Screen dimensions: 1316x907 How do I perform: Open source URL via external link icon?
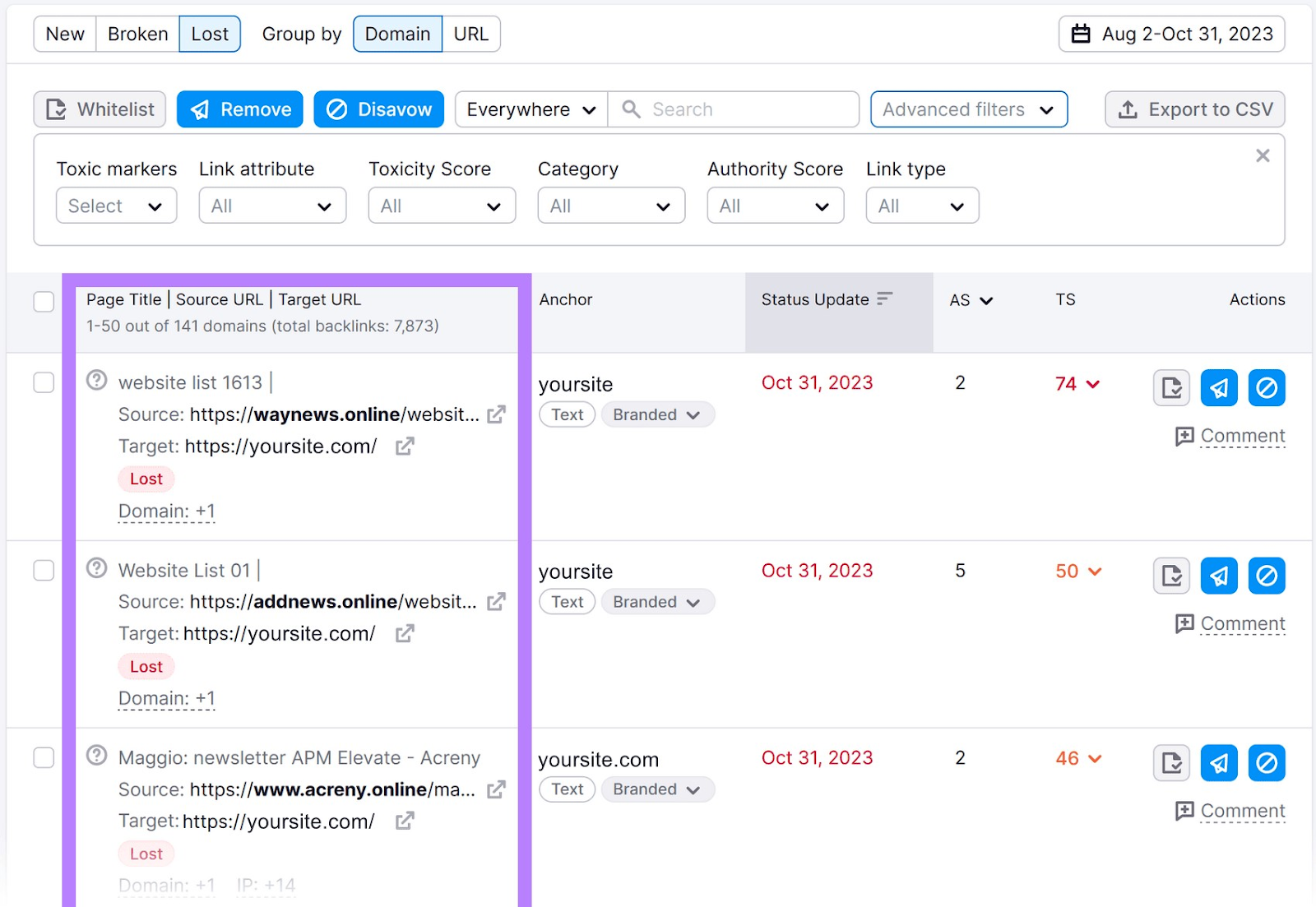(x=496, y=415)
